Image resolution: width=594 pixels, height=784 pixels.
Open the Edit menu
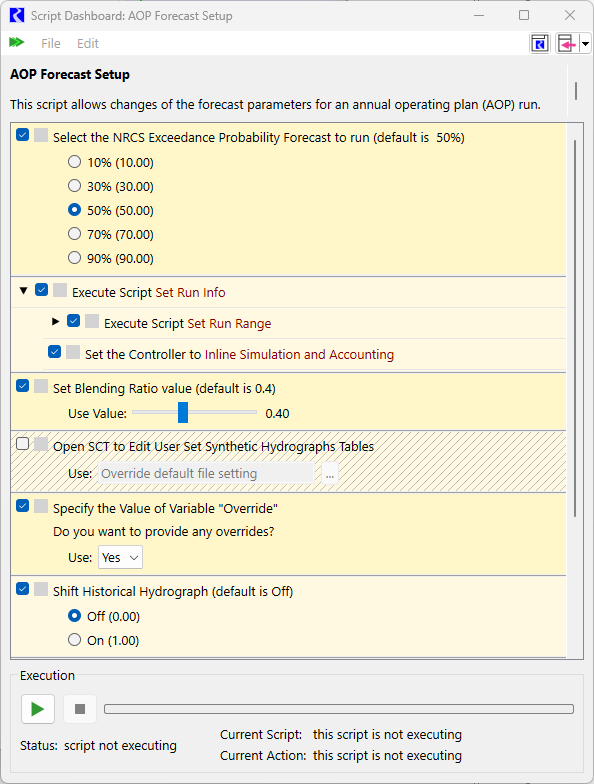[x=88, y=44]
